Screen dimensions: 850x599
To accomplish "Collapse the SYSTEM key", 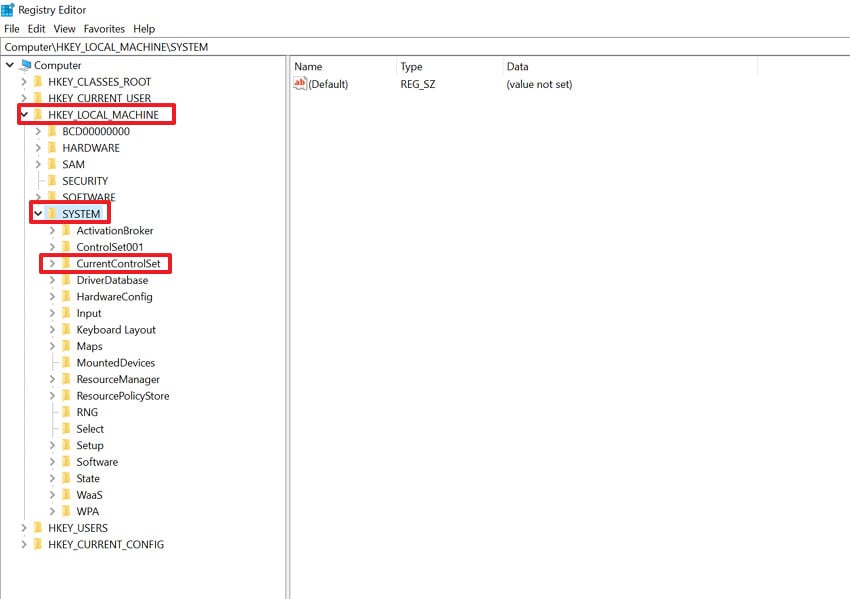I will tap(36, 213).
